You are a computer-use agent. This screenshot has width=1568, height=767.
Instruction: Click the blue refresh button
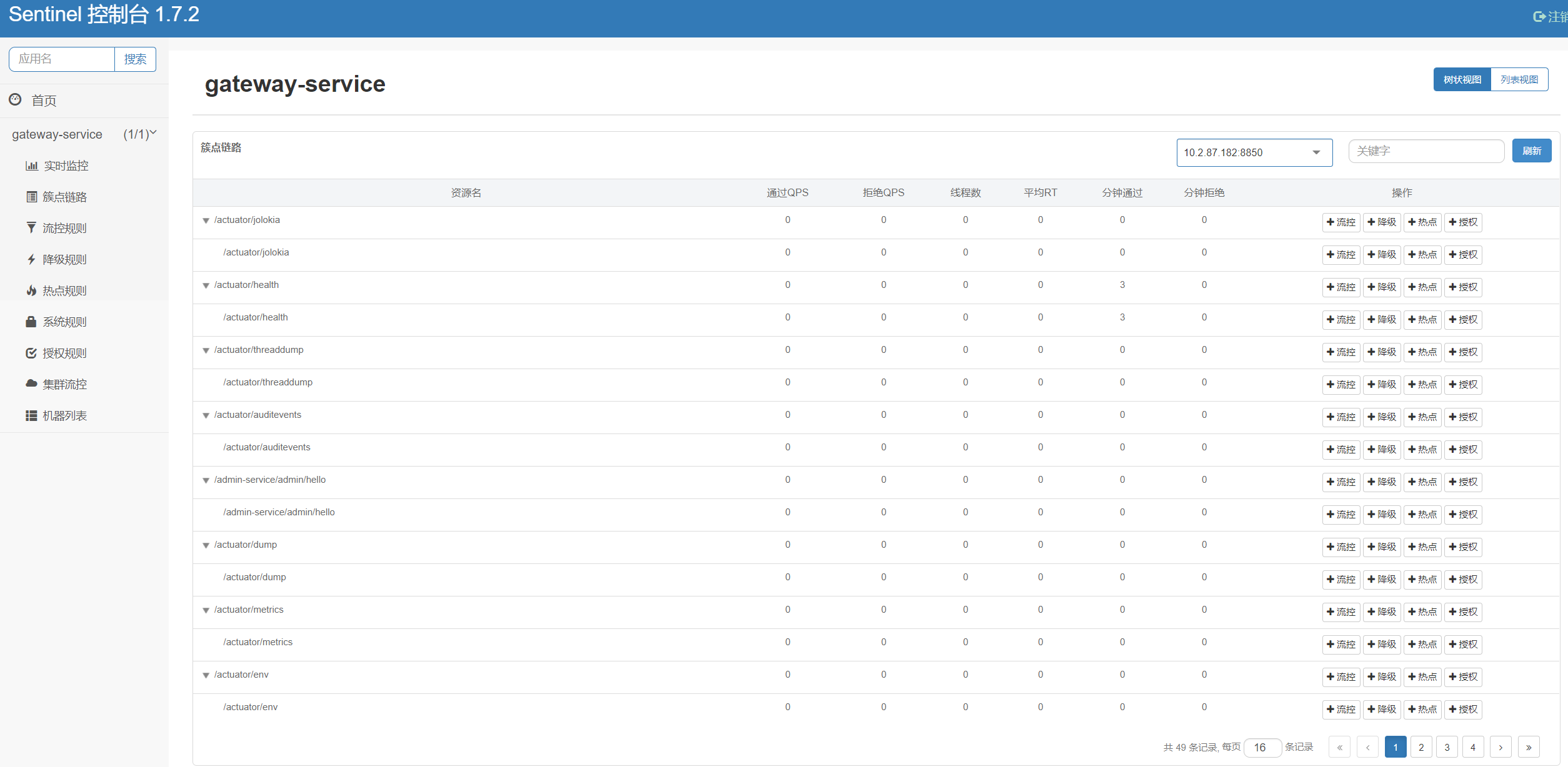[x=1531, y=151]
